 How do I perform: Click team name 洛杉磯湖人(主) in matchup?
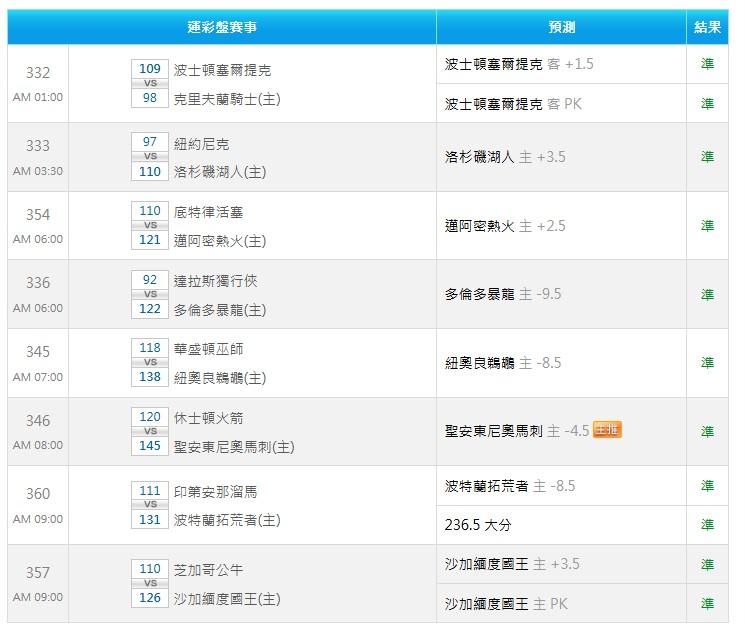click(220, 172)
